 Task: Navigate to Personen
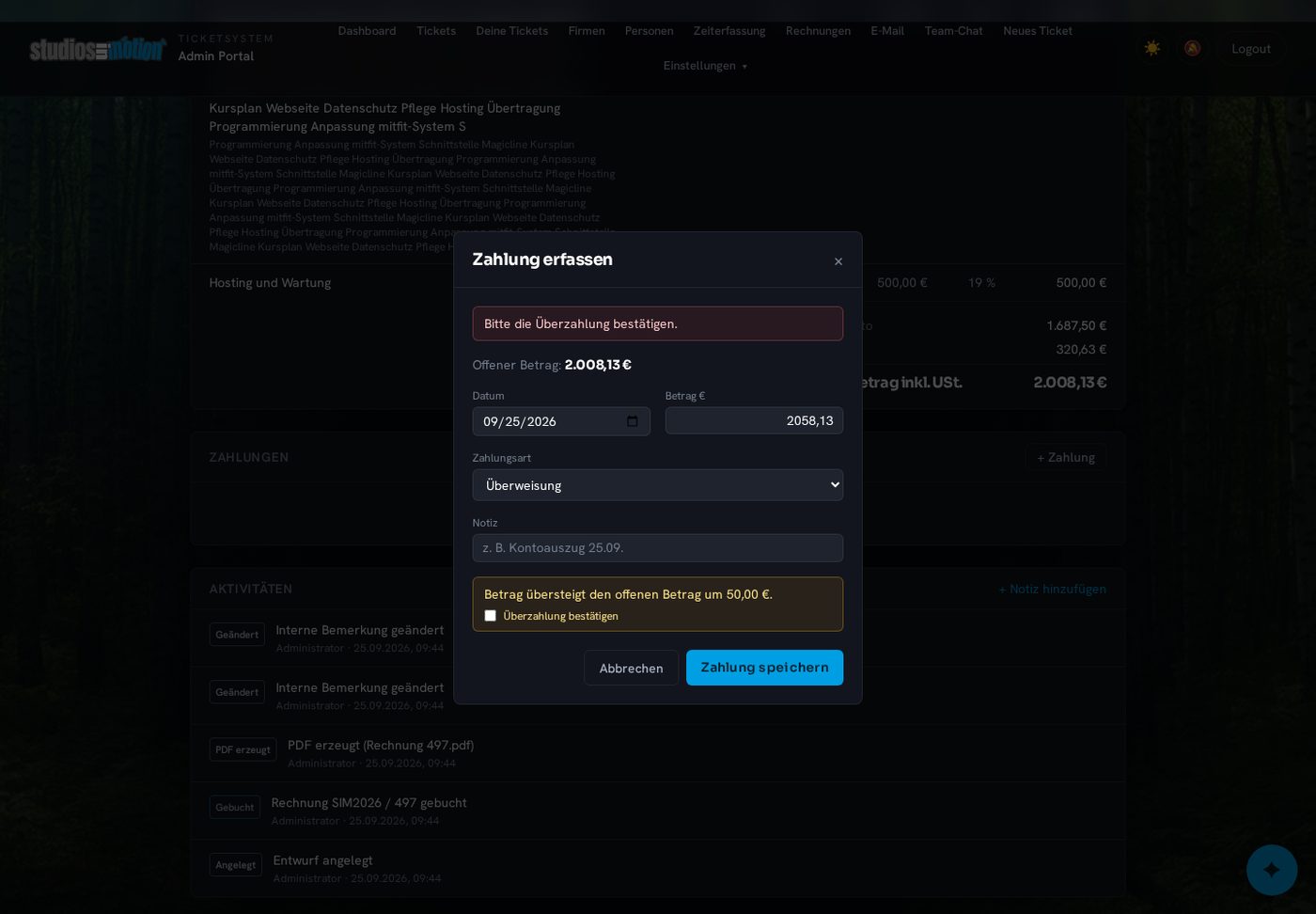pos(650,31)
